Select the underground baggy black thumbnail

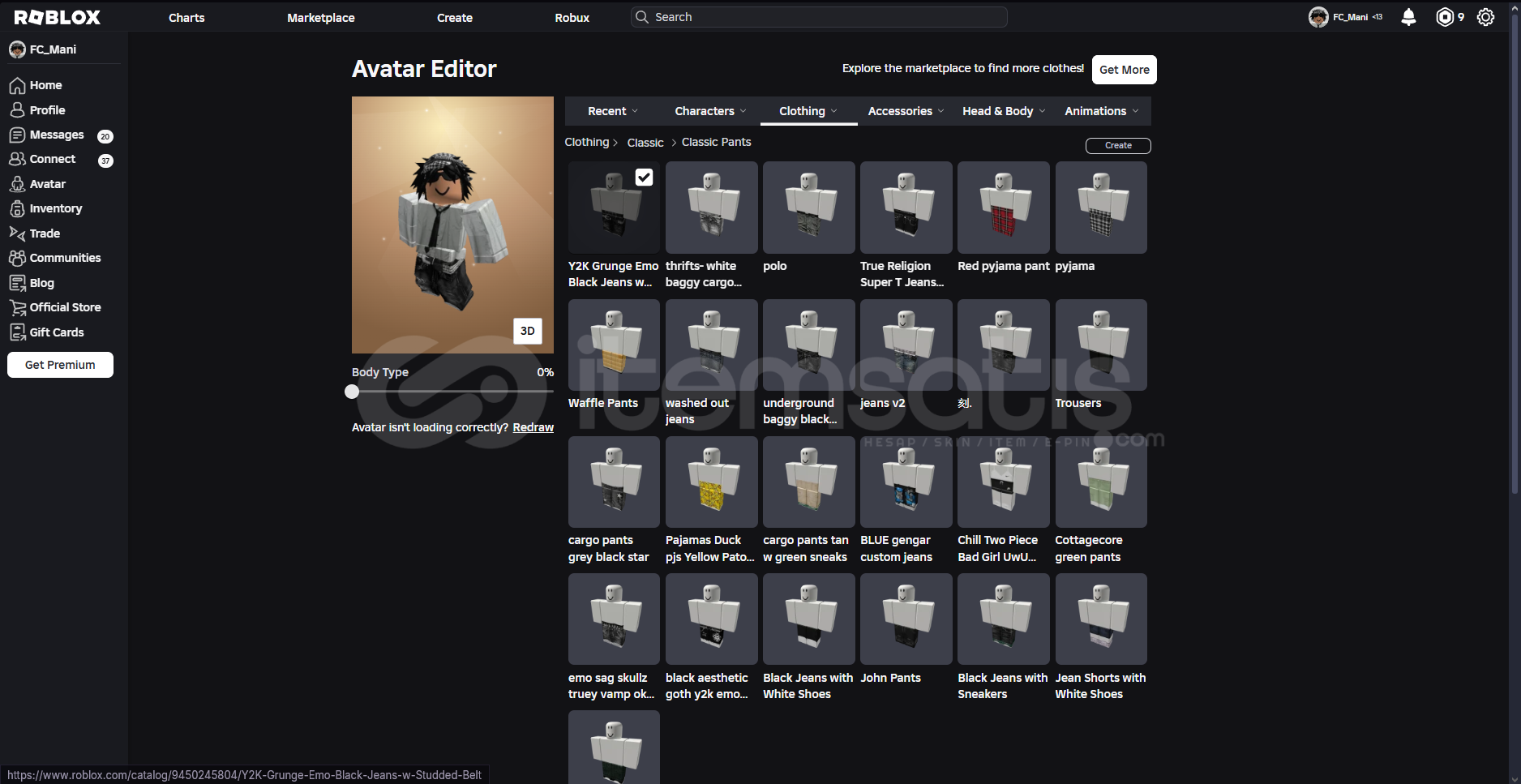pos(808,345)
